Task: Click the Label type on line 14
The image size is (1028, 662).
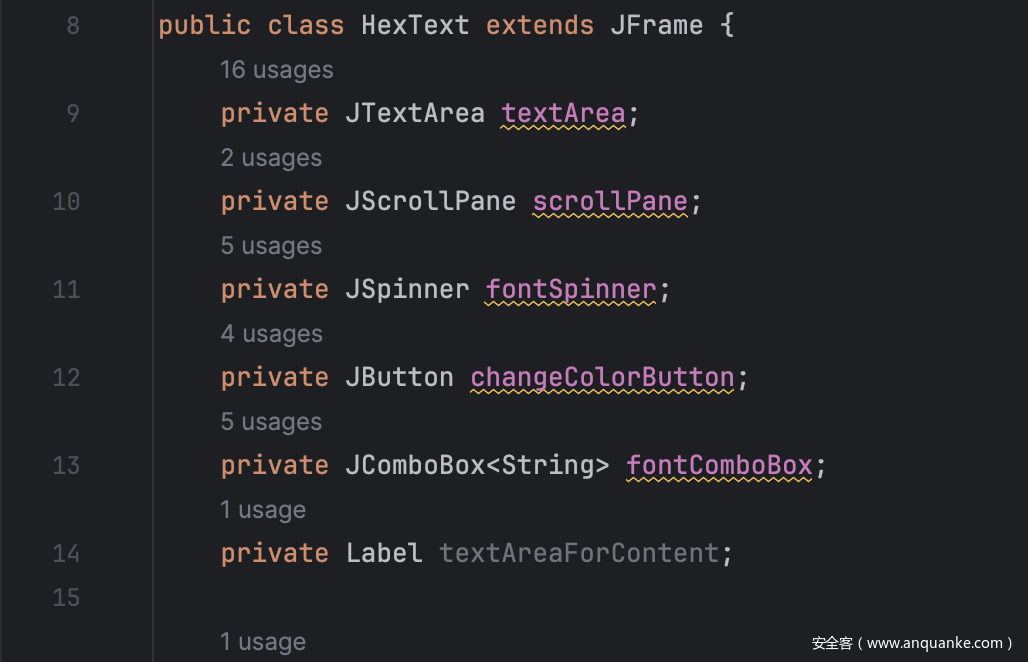Action: (x=384, y=553)
